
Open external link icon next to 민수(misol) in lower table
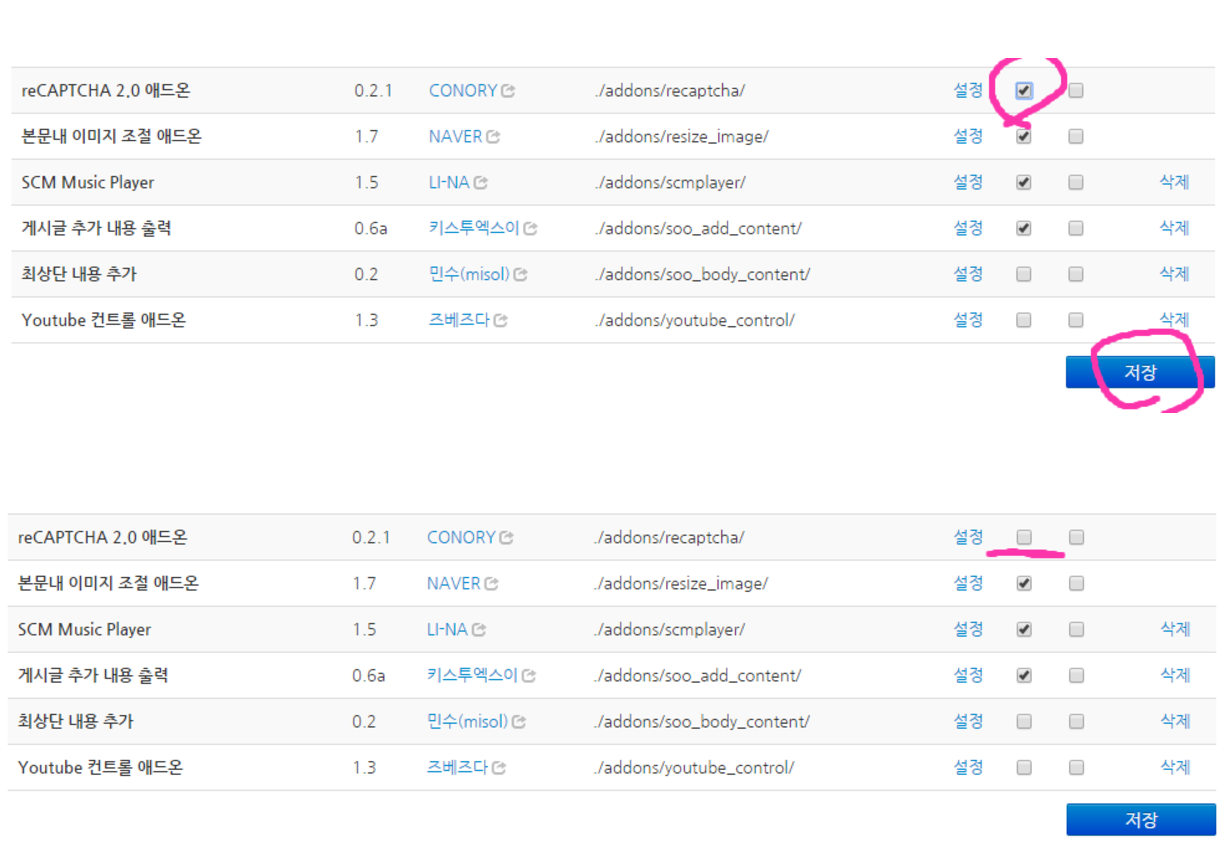click(x=520, y=722)
